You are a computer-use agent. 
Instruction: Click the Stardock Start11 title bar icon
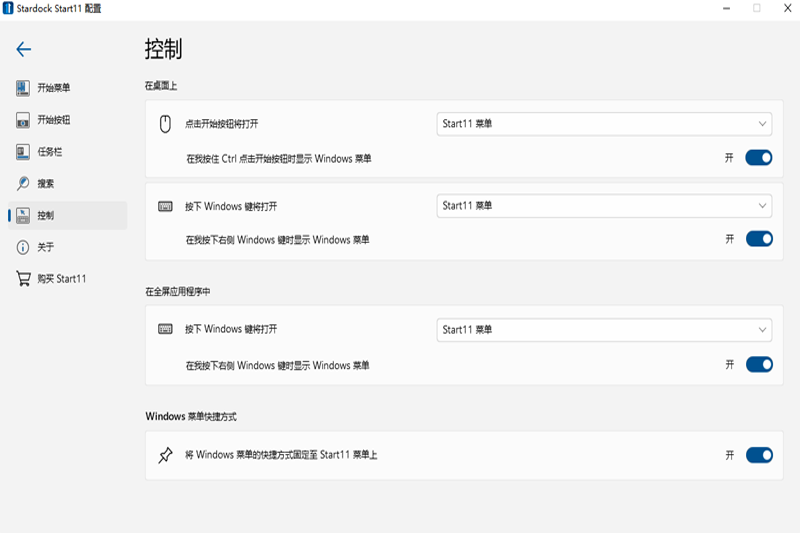coord(8,8)
